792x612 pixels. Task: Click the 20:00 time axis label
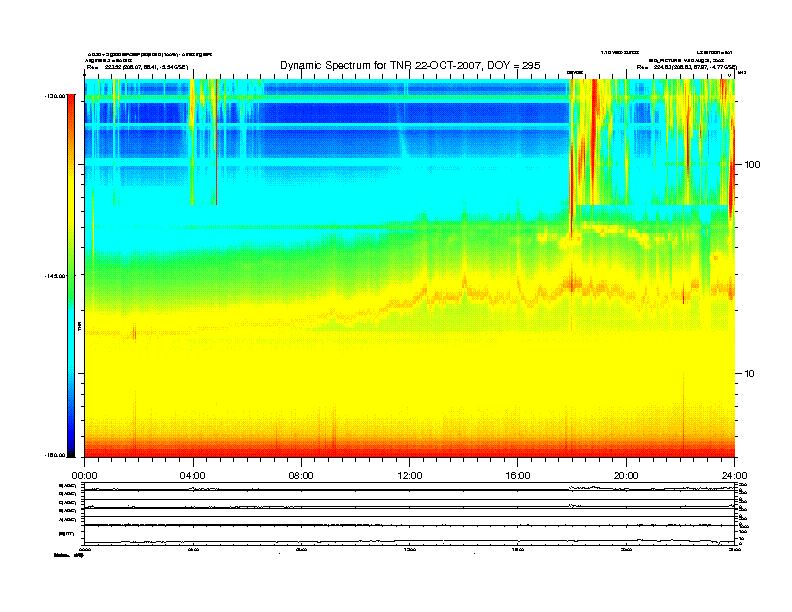point(626,476)
